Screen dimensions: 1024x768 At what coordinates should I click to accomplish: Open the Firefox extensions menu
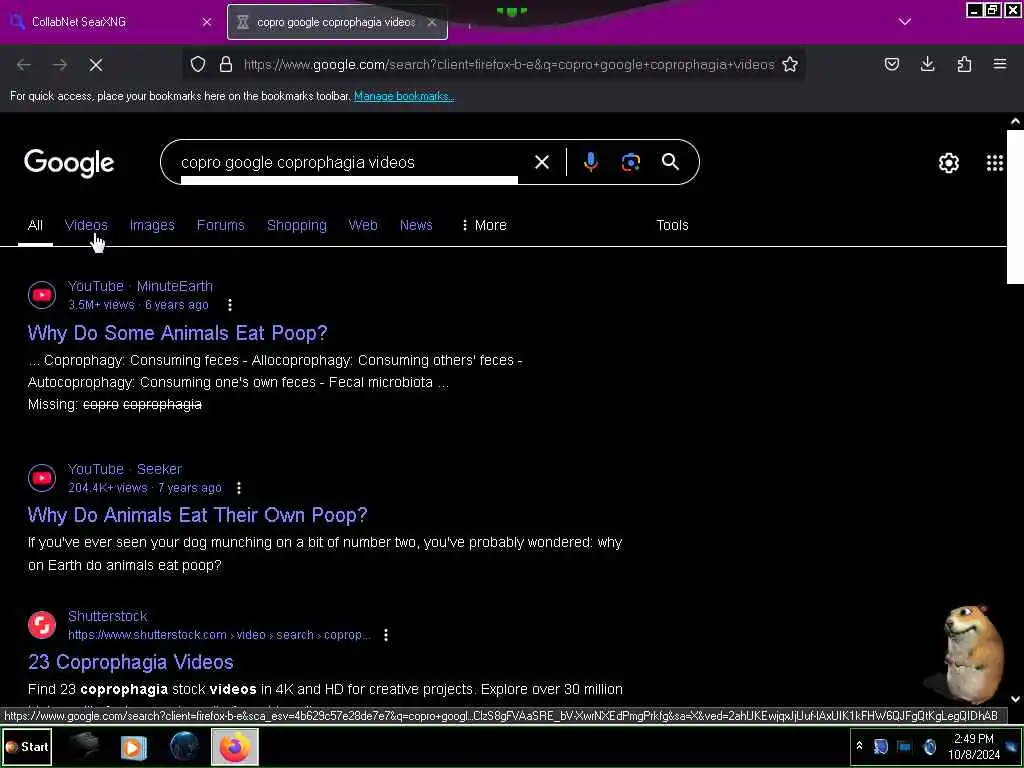964,64
